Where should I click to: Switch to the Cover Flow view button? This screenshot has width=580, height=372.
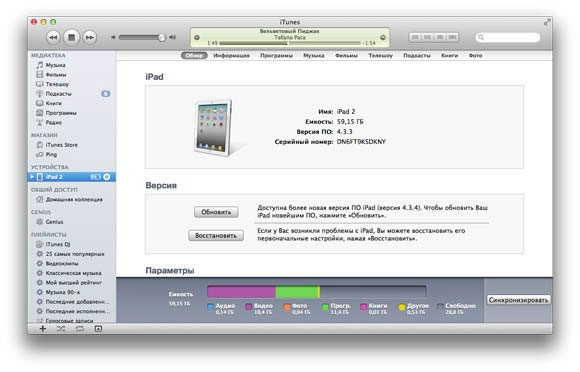(x=452, y=37)
